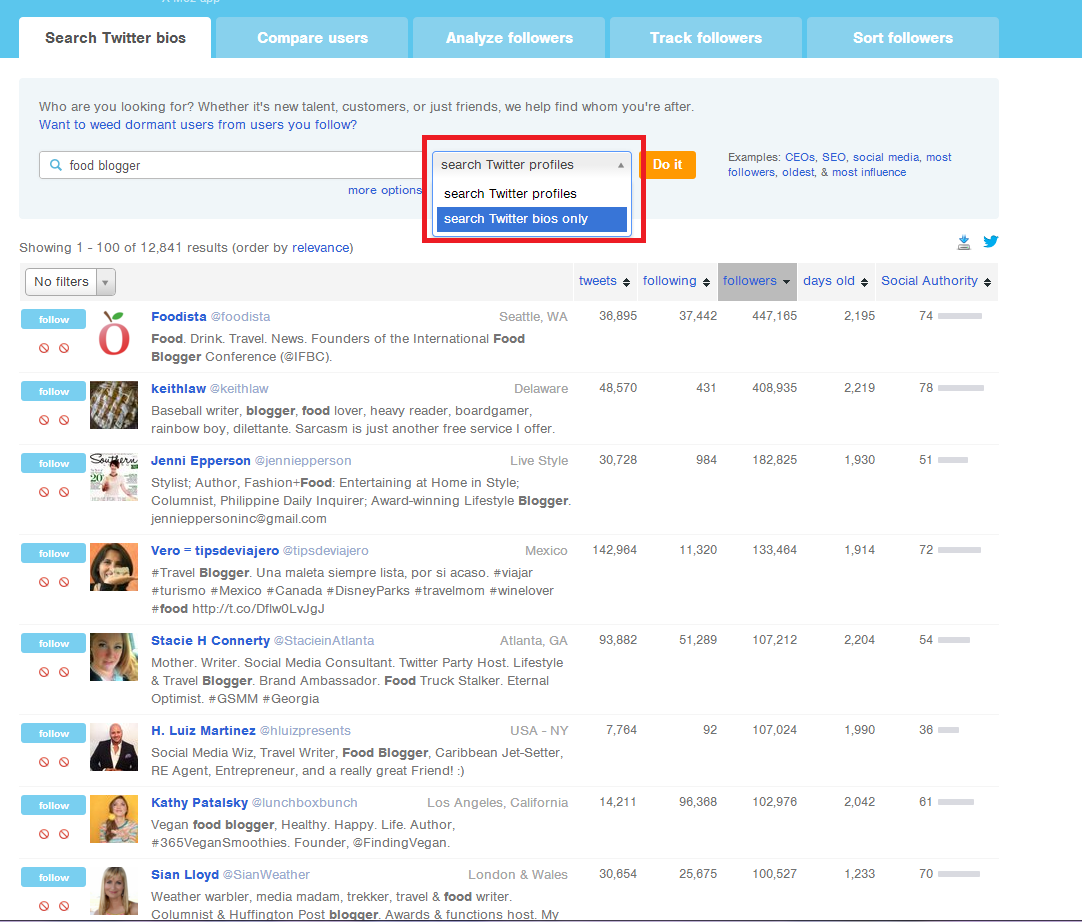Screen dimensions: 1082x922
Task: Click the orange Do it button
Action: (667, 165)
